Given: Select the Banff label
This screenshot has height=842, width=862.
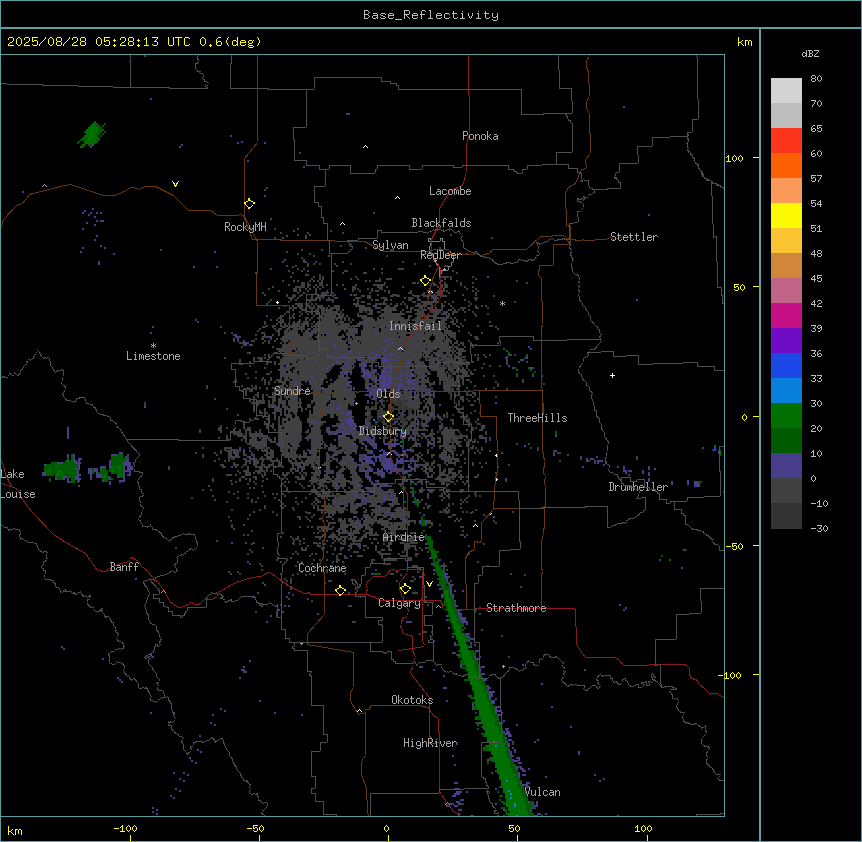Looking at the screenshot, I should pos(124,567).
